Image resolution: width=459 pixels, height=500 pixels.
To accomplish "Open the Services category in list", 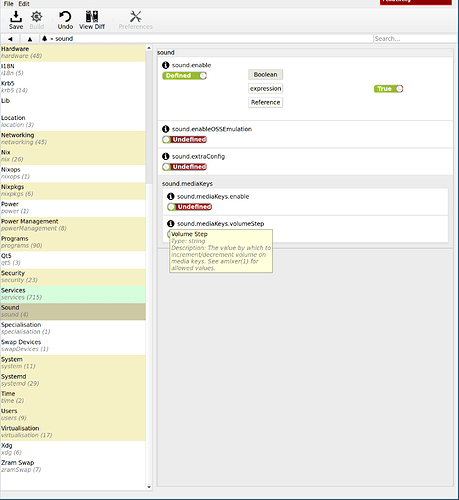I will [73, 294].
